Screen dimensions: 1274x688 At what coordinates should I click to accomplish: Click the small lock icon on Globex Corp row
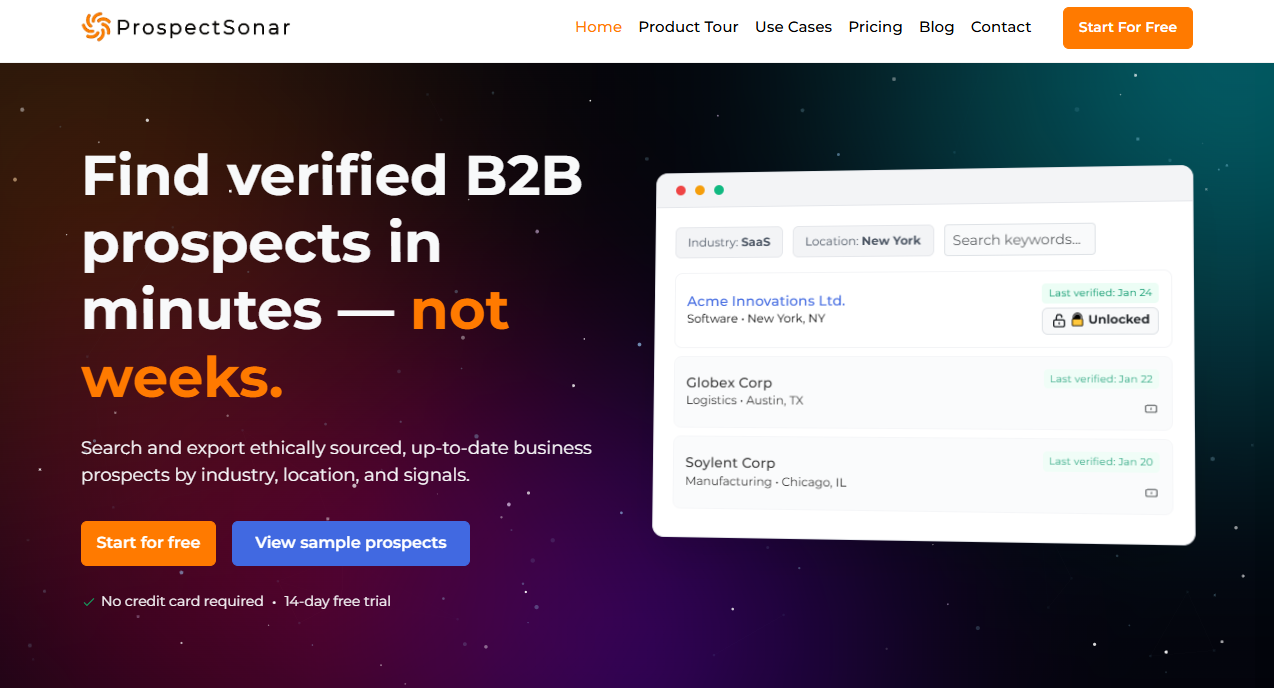point(1150,409)
